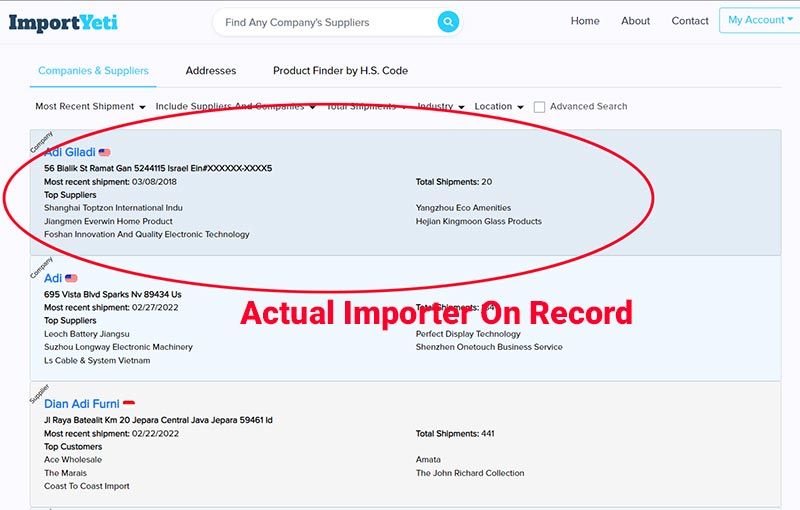
Task: Click Shenzhen Onetouch Business Service
Action: 489,347
